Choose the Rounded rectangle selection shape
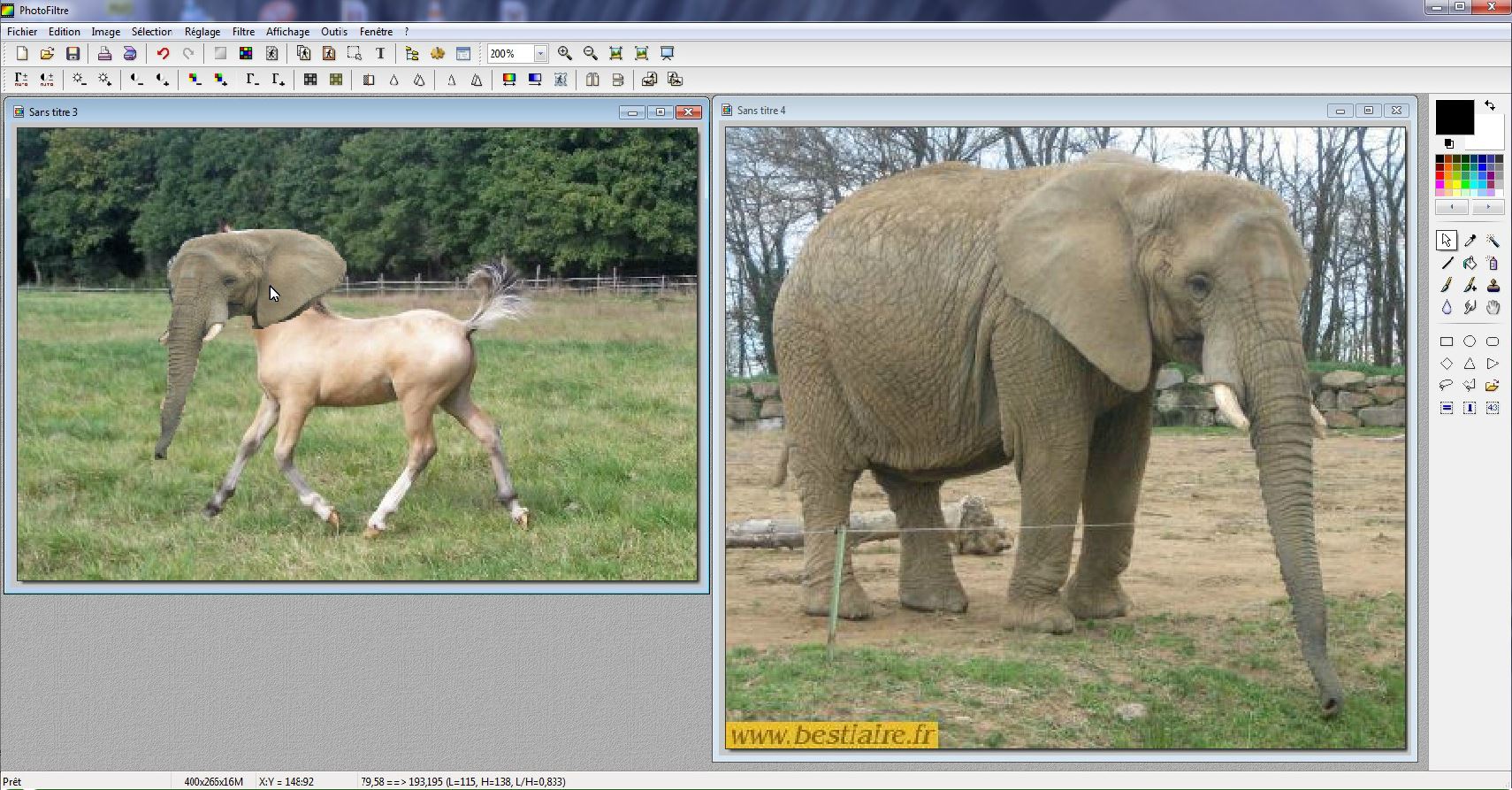Viewport: 1512px width, 790px height. (1493, 341)
